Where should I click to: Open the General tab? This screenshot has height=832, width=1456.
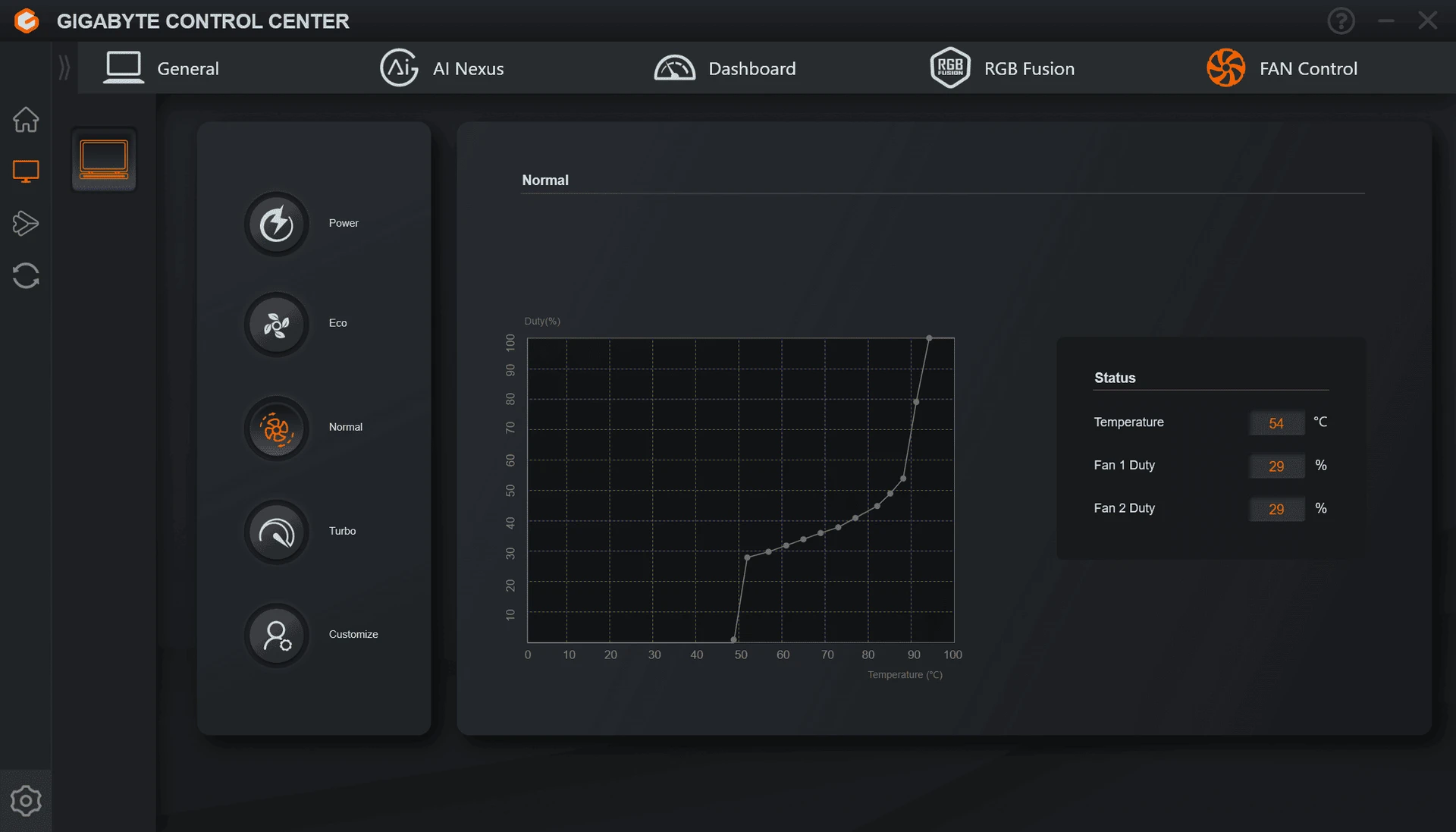coord(161,68)
